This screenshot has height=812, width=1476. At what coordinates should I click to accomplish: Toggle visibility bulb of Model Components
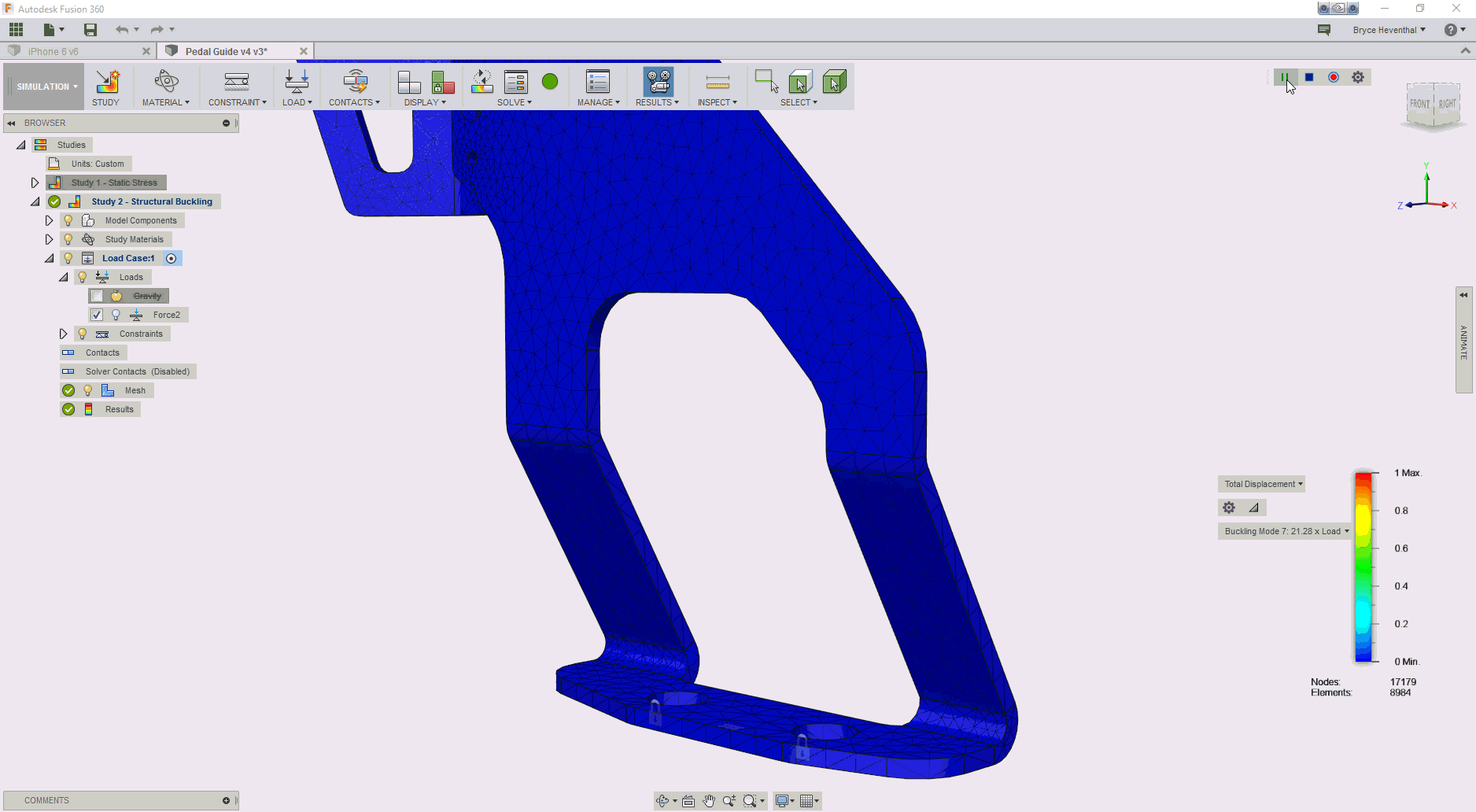coord(68,220)
